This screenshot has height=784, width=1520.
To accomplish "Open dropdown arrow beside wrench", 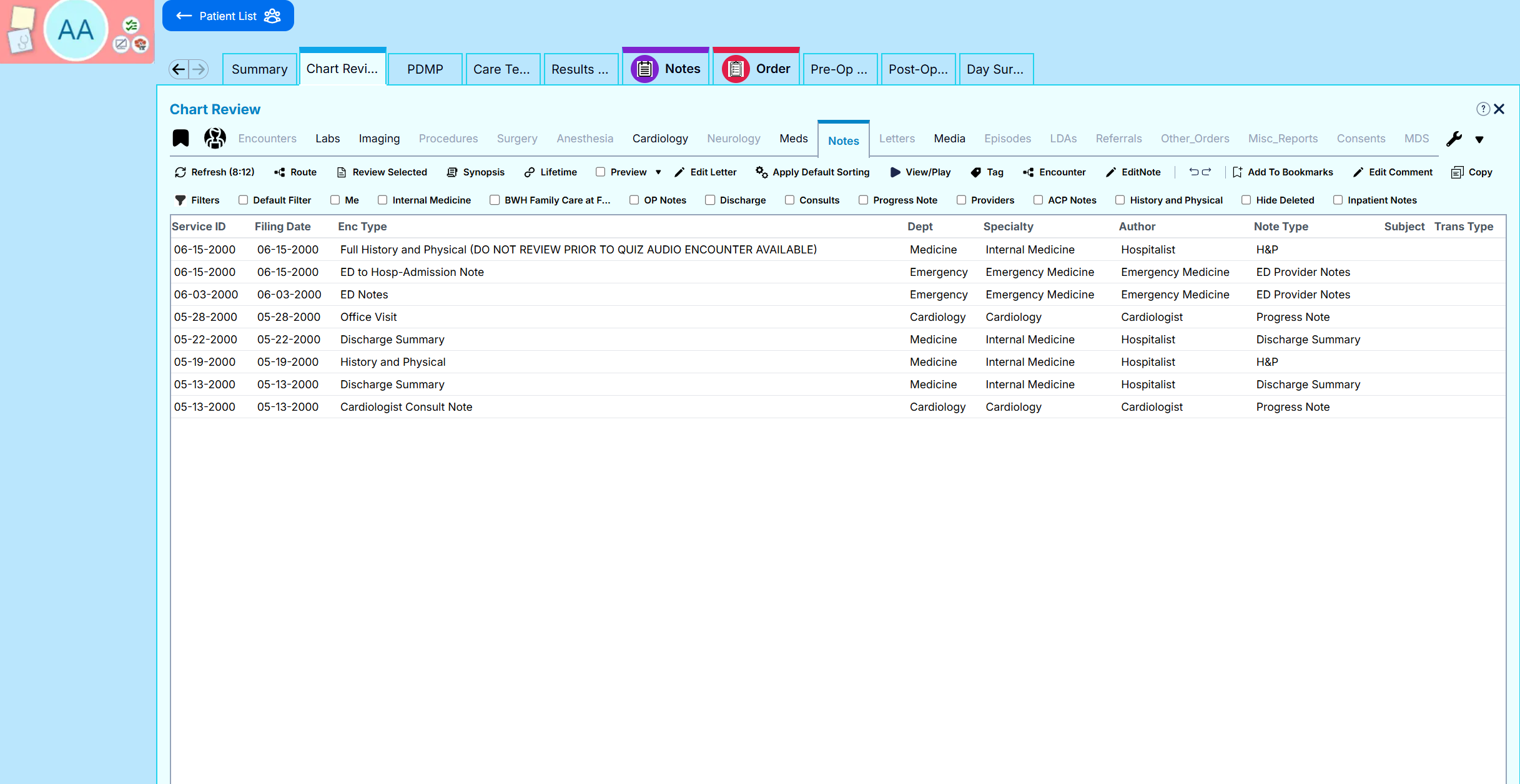I will (x=1479, y=139).
